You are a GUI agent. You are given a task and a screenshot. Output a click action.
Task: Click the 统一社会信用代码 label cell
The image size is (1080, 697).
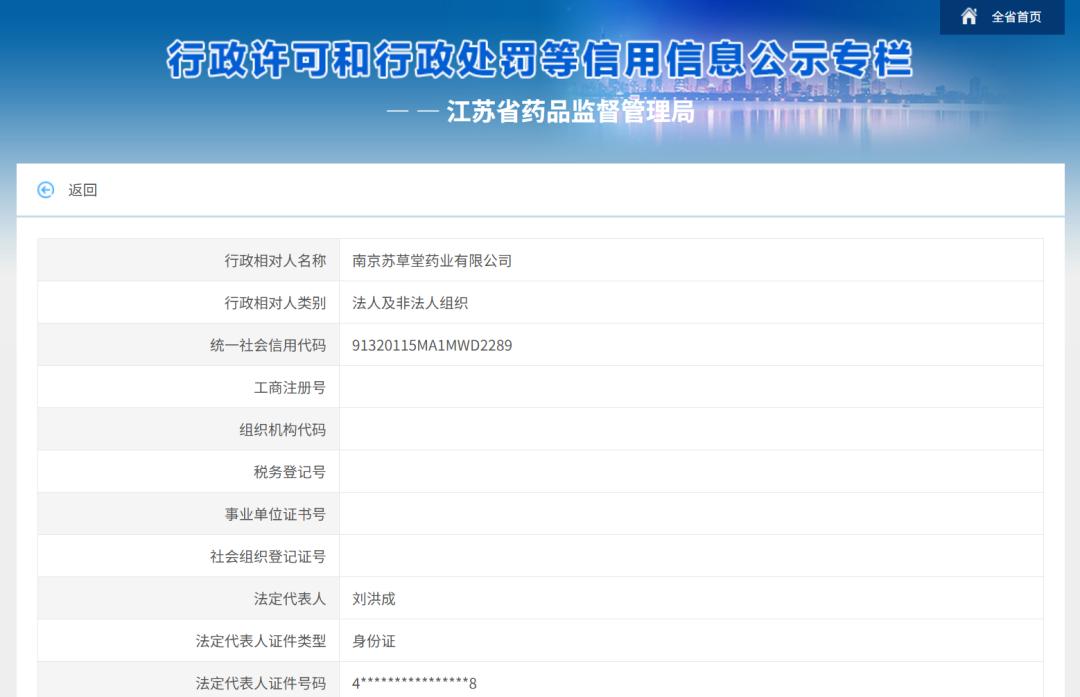[x=269, y=344]
